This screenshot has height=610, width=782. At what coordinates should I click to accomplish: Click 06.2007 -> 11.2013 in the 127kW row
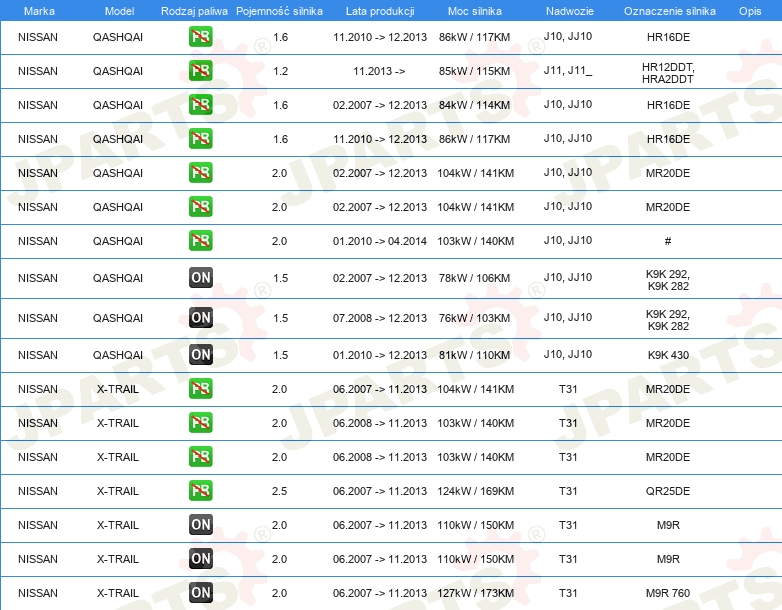click(380, 593)
